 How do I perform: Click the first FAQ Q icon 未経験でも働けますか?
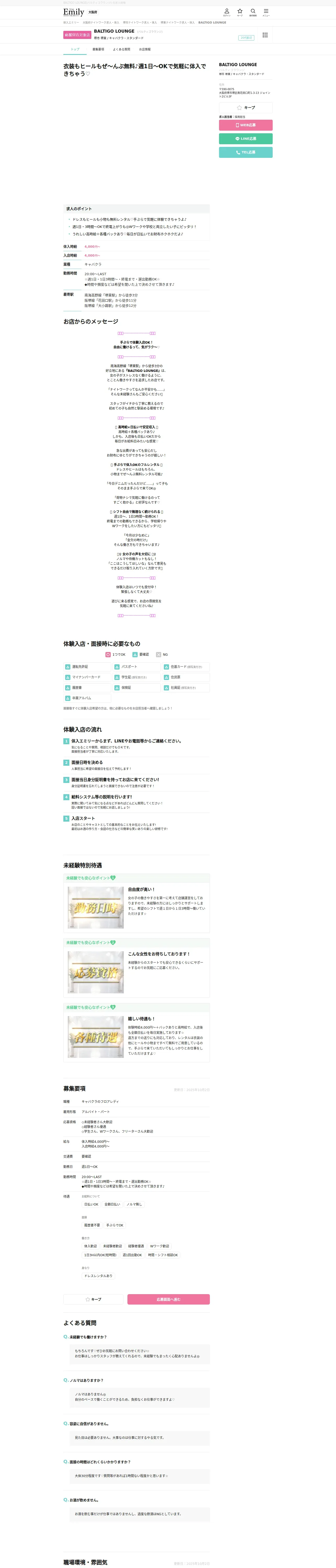pyautogui.click(x=66, y=1337)
